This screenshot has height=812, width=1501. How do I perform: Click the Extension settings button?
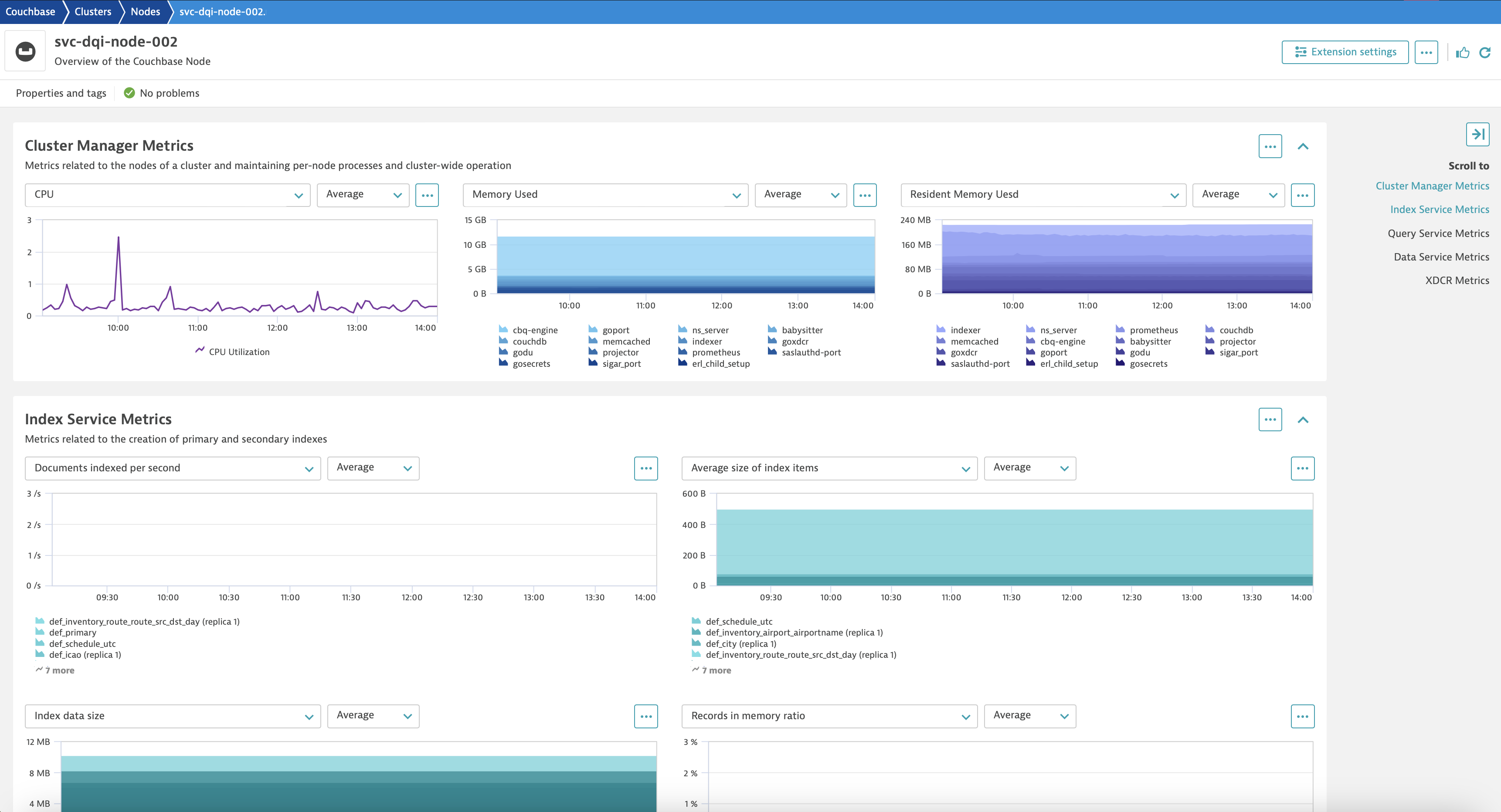tap(1345, 52)
